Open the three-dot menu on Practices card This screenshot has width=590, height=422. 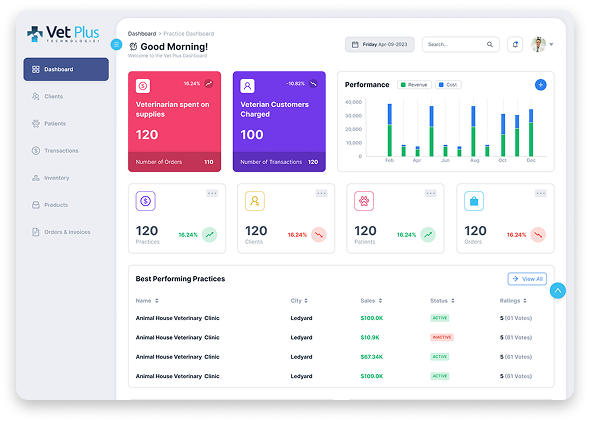click(x=212, y=193)
